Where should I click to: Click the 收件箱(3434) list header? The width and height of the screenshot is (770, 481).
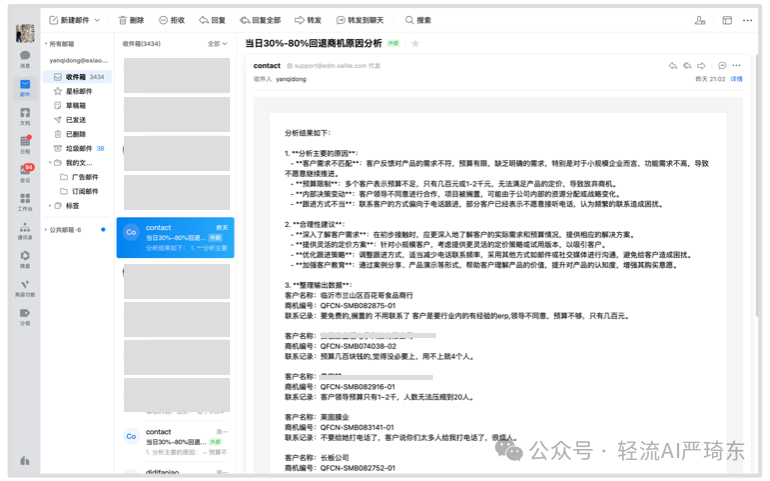point(141,44)
